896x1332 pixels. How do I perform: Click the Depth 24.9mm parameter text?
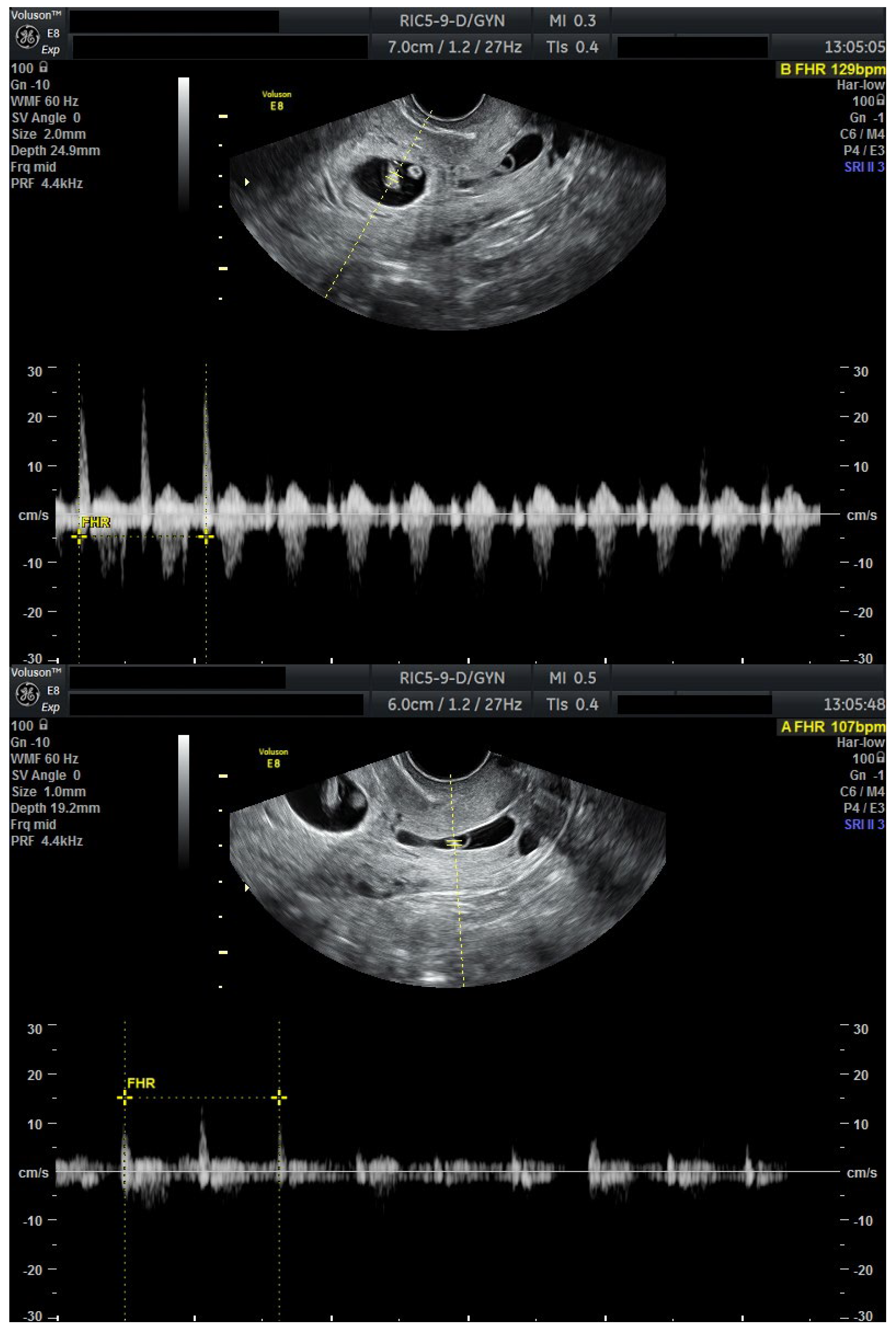55,151
